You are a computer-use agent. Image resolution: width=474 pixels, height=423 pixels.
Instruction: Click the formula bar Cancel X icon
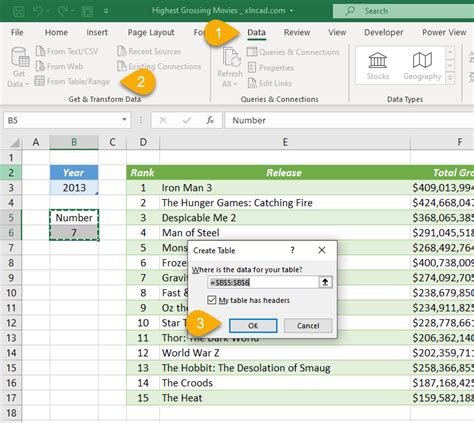pyautogui.click(x=163, y=120)
